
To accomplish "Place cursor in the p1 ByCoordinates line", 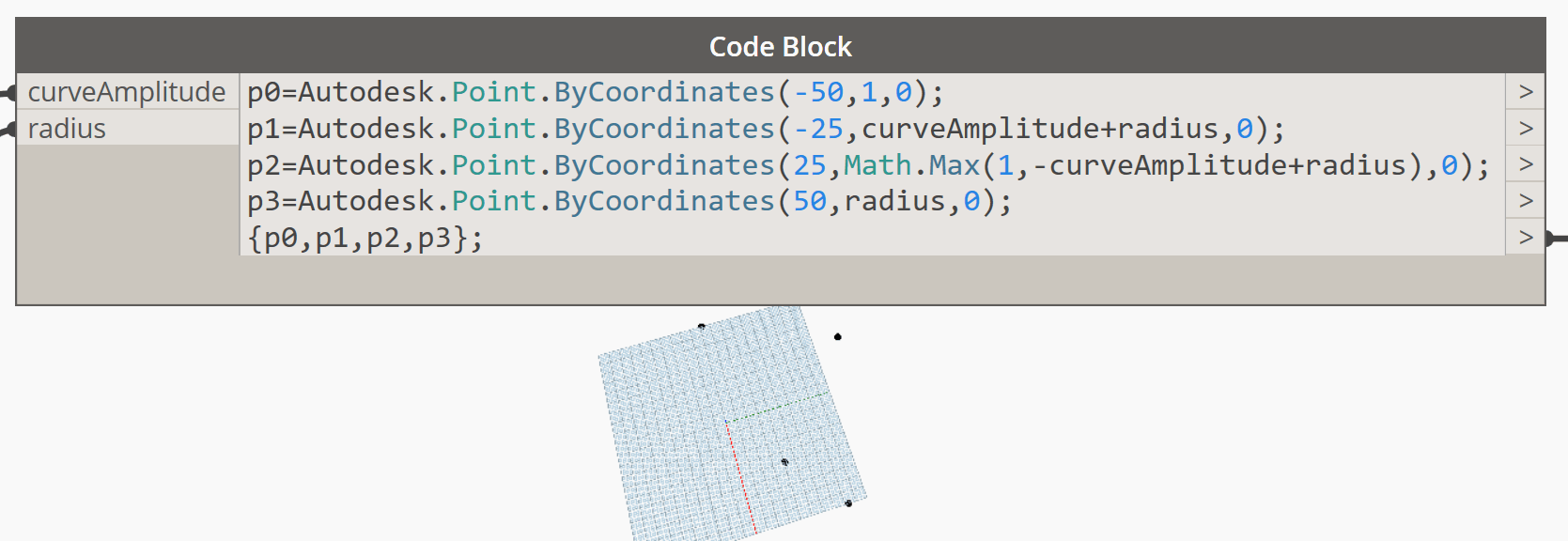I will (x=766, y=128).
